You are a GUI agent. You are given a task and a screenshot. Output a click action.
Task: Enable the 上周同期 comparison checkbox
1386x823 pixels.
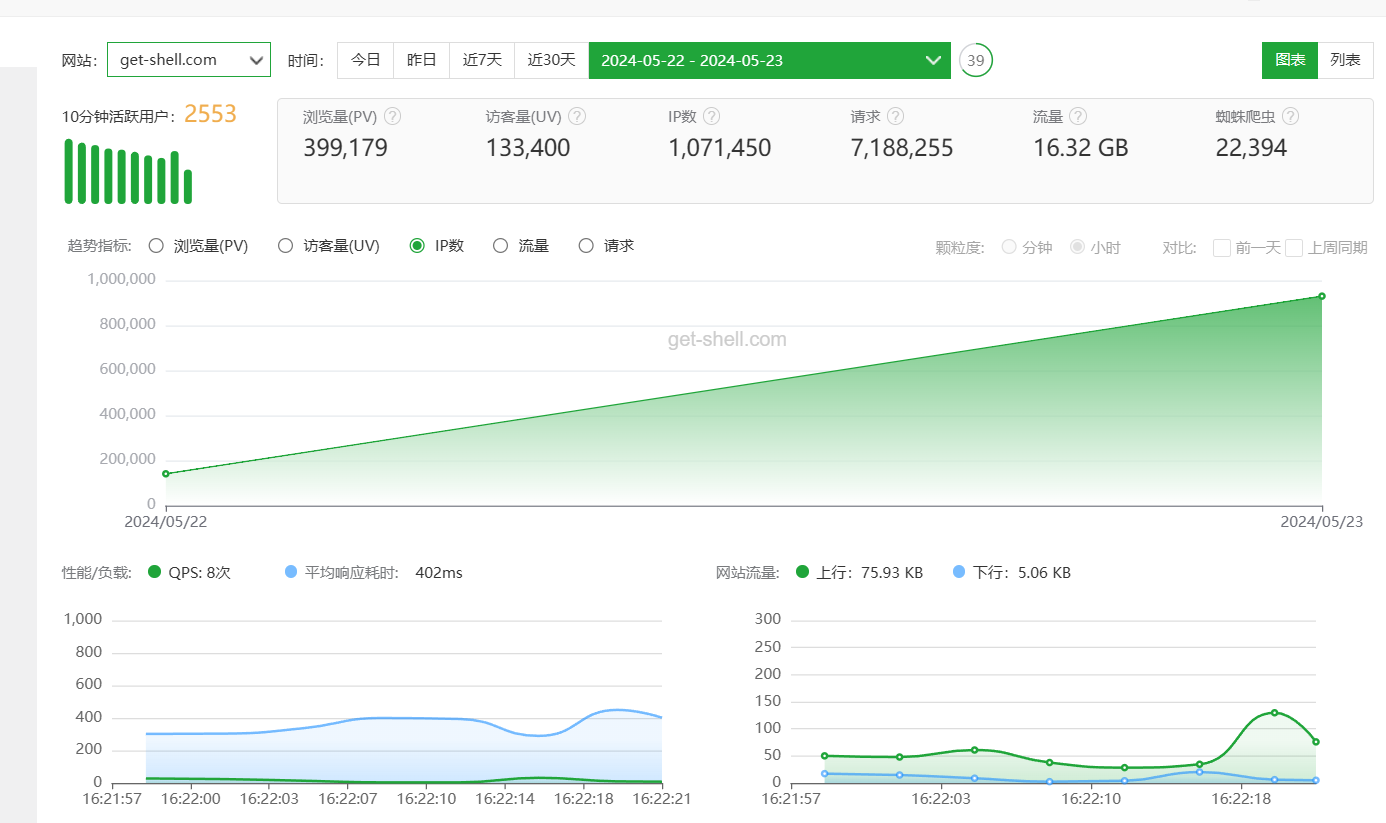coord(1294,247)
